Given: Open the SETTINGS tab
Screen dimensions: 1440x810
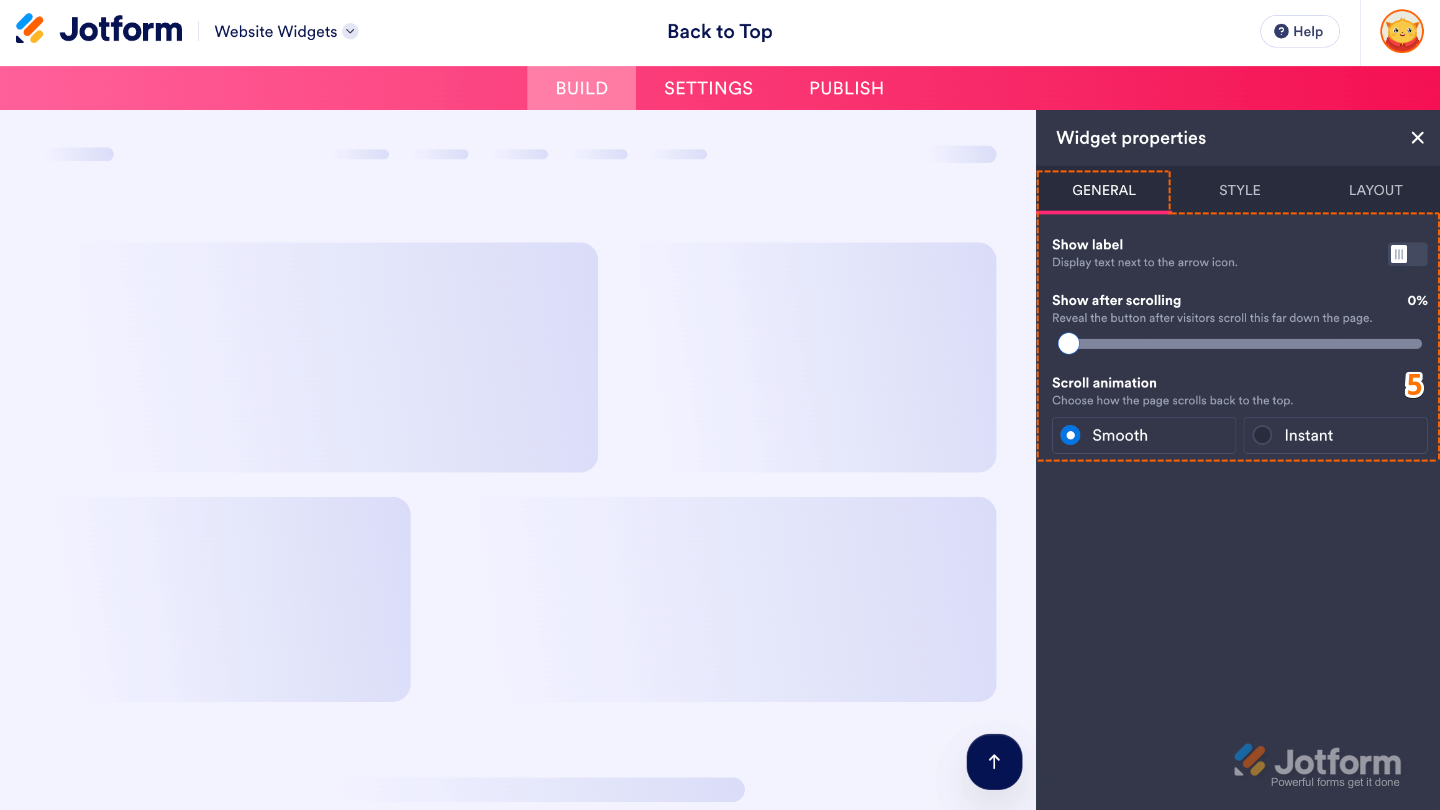Looking at the screenshot, I should [708, 88].
